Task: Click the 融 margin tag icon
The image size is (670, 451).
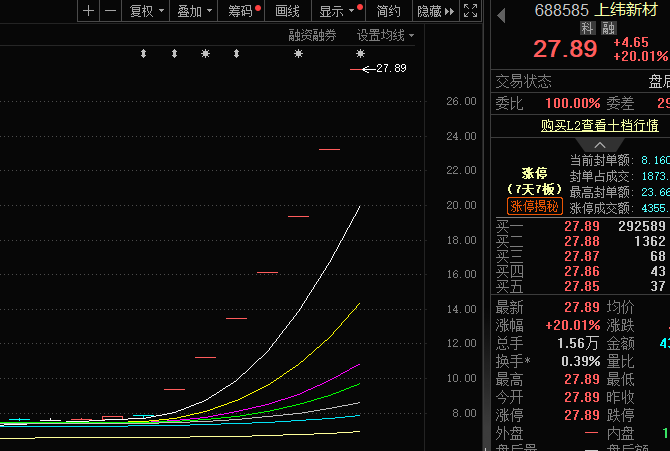Action: [x=609, y=28]
